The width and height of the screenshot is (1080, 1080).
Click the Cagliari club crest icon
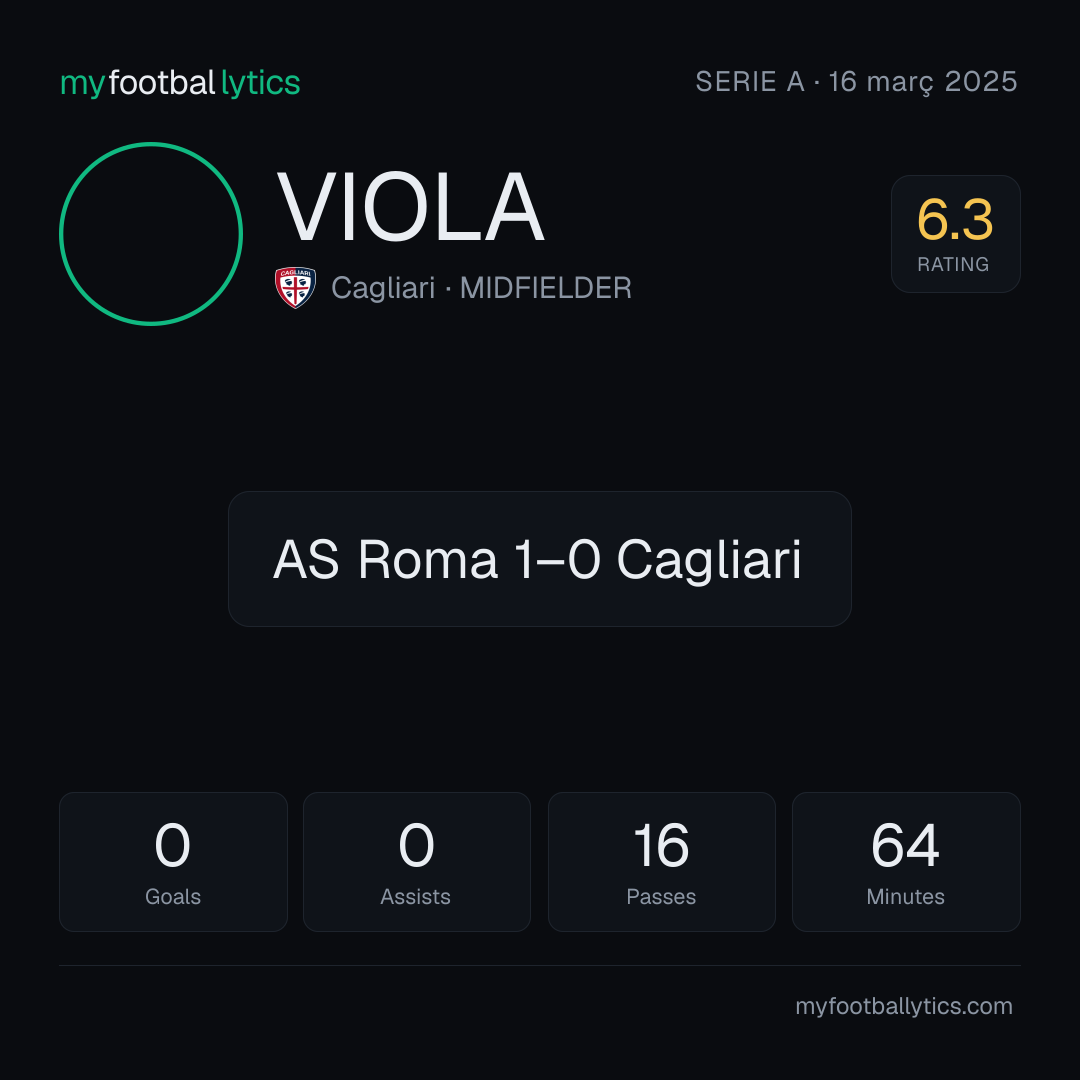295,287
